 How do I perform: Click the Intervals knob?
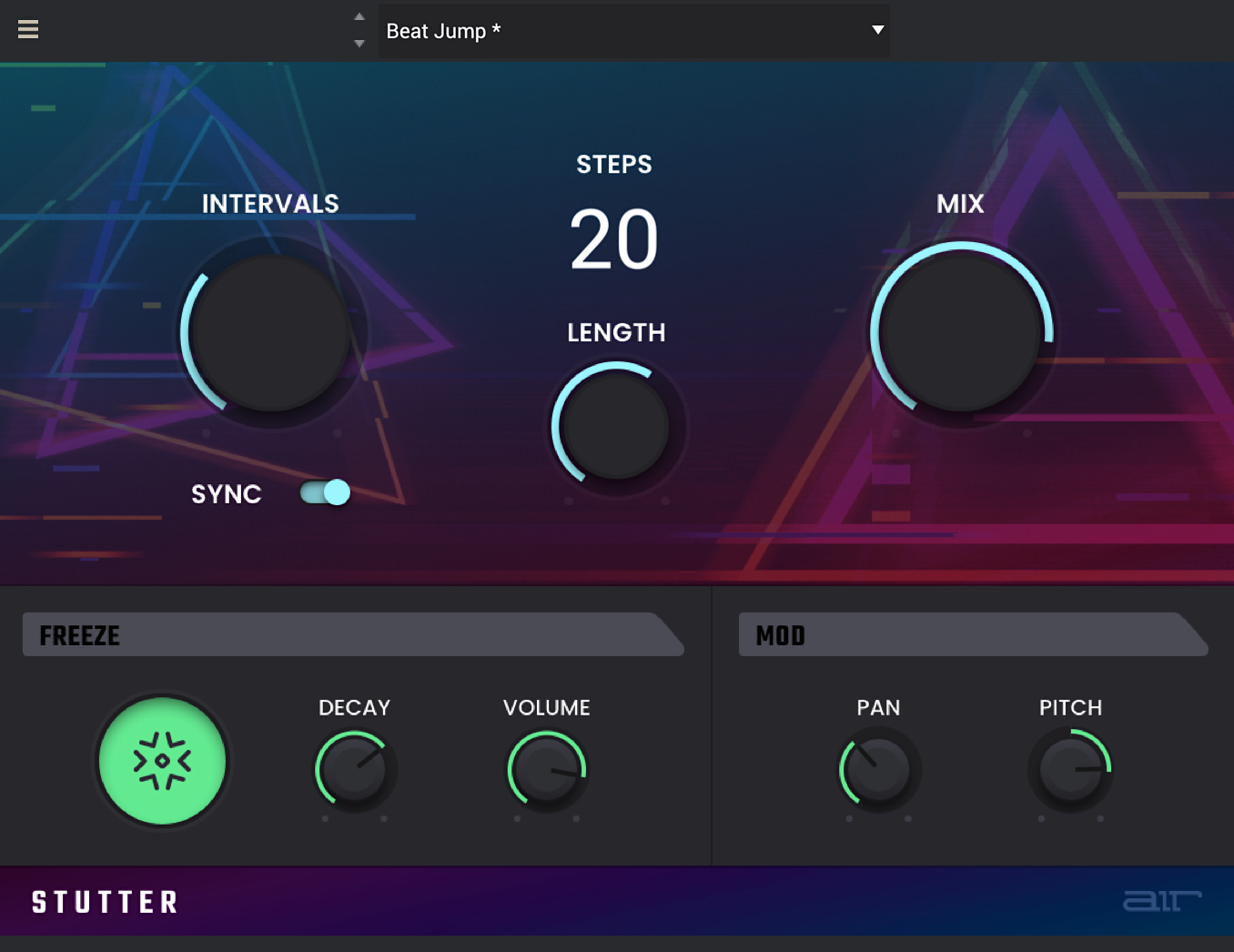click(x=271, y=333)
